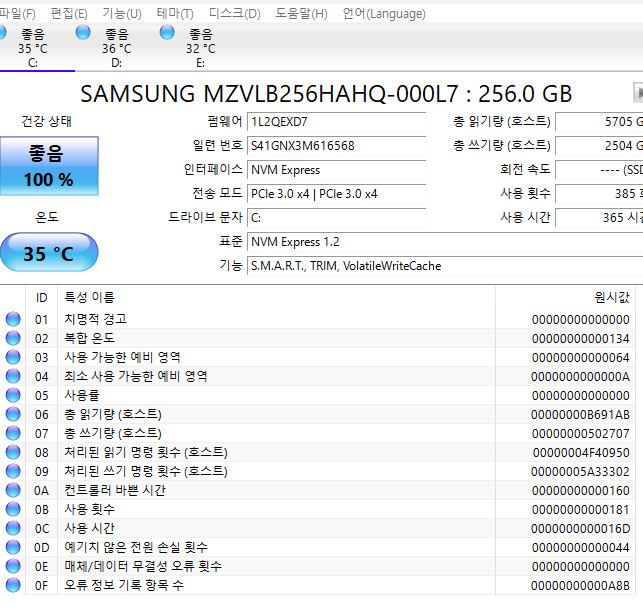Click status orb for 03 사용 가능한 예비 영역
Viewport: 643px width, 616px height.
pos(13,357)
